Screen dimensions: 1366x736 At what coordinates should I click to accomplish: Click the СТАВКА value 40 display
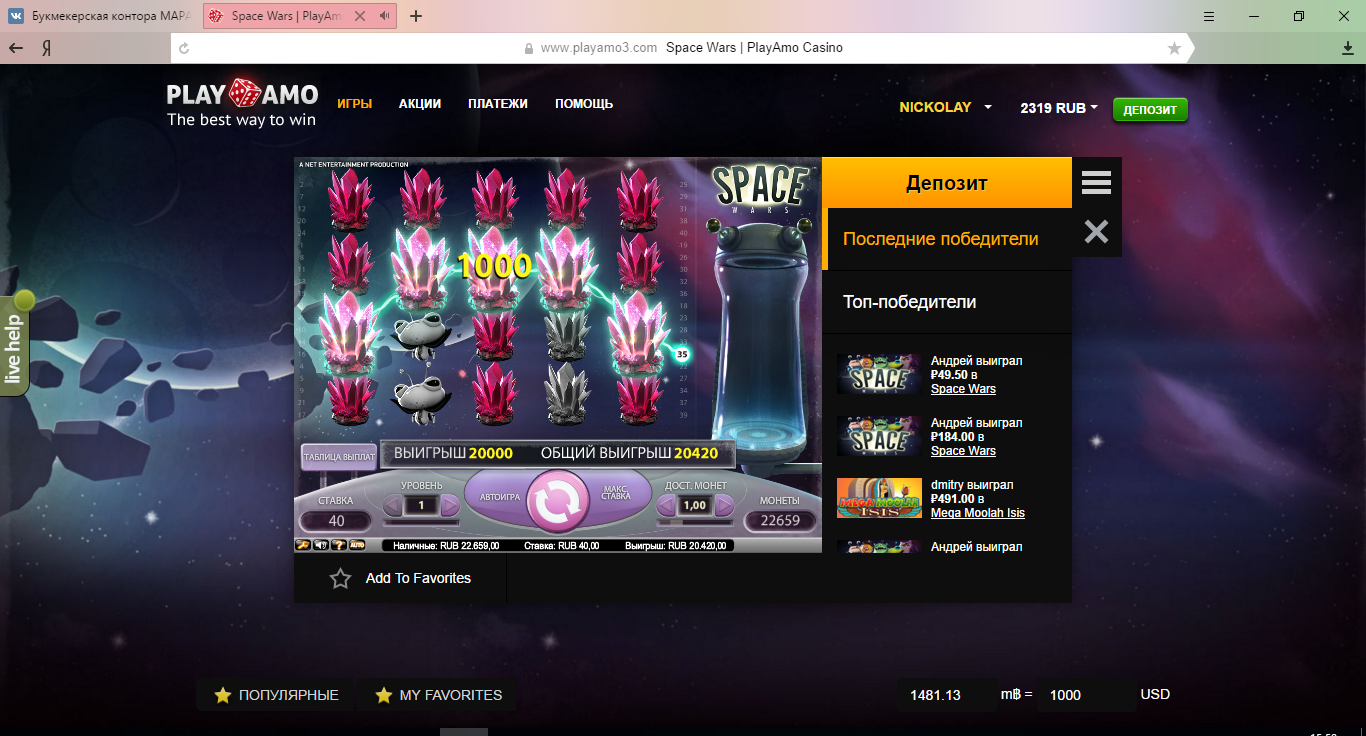(x=336, y=520)
